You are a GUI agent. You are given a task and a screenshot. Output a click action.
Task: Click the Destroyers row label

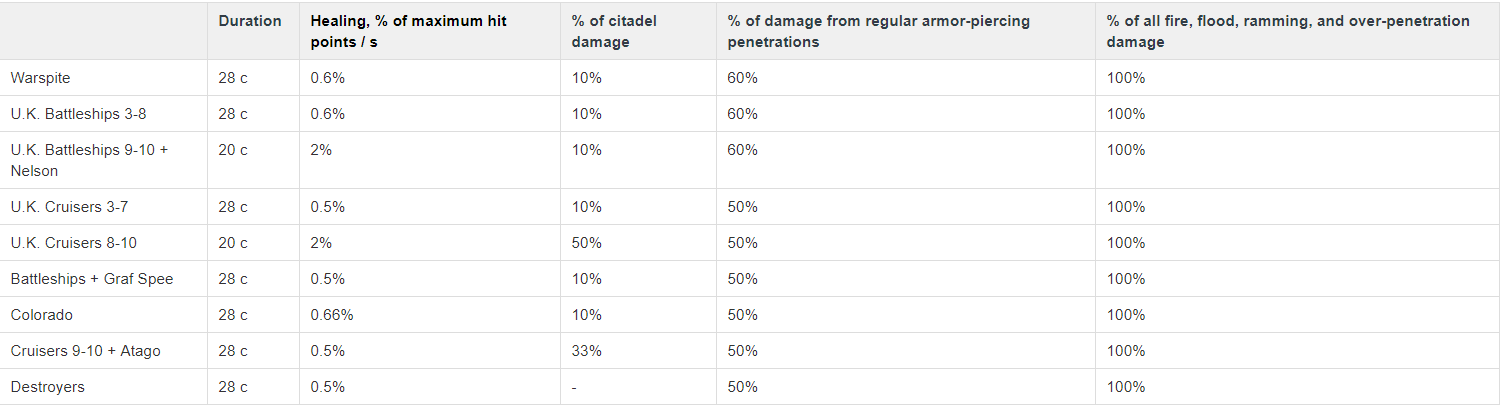48,387
